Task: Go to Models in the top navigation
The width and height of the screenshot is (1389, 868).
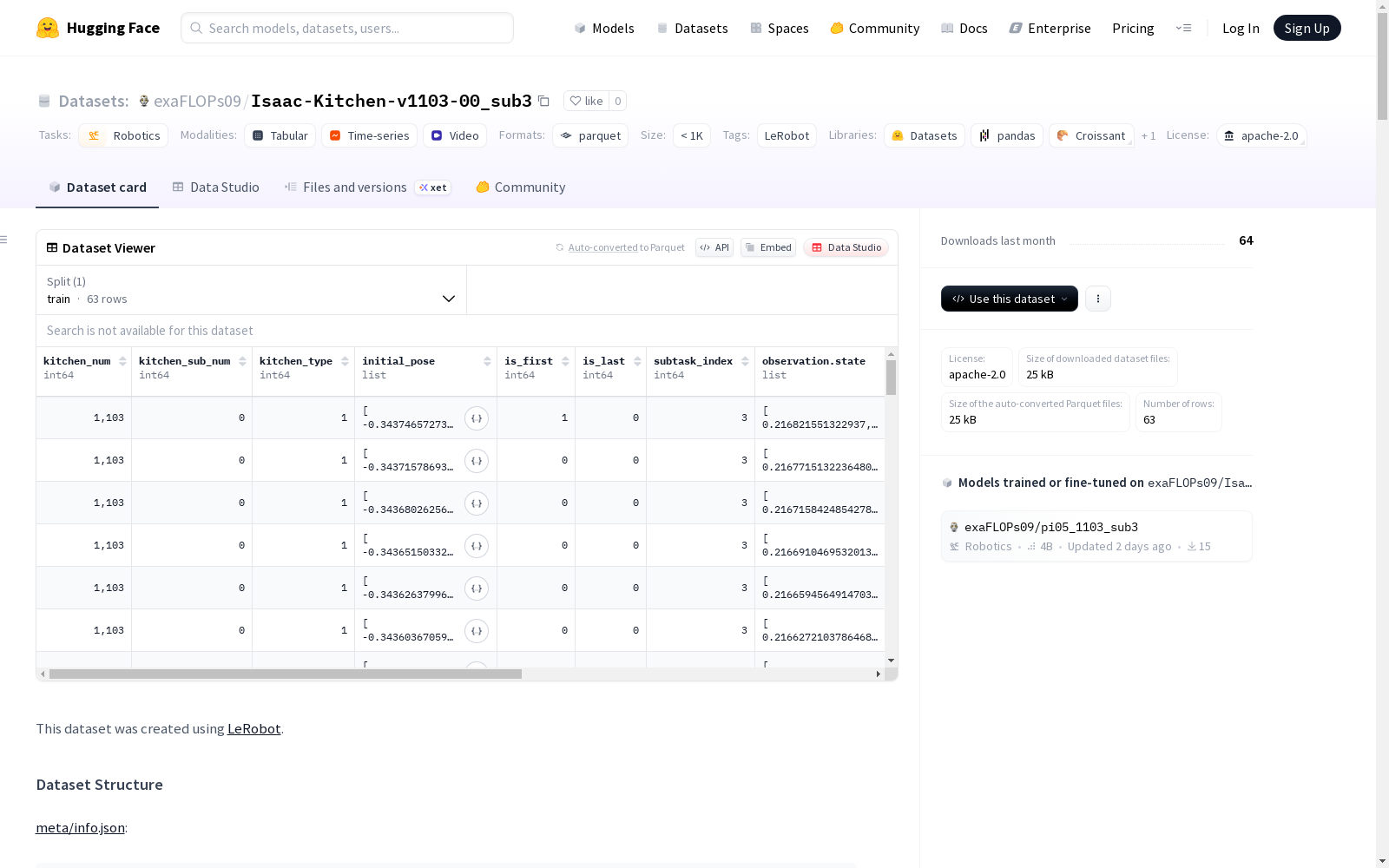Action: point(604,28)
